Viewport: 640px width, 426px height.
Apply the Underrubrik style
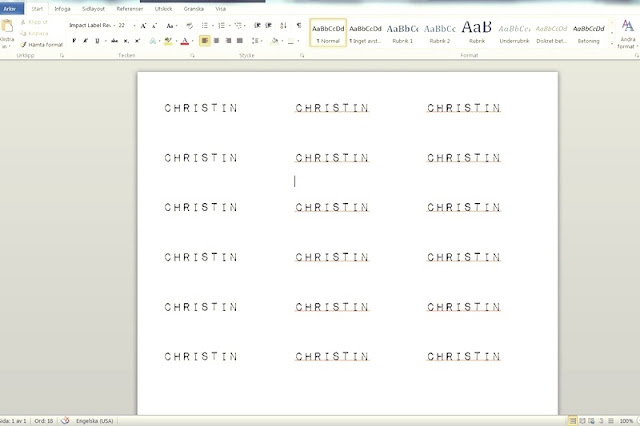tap(514, 33)
